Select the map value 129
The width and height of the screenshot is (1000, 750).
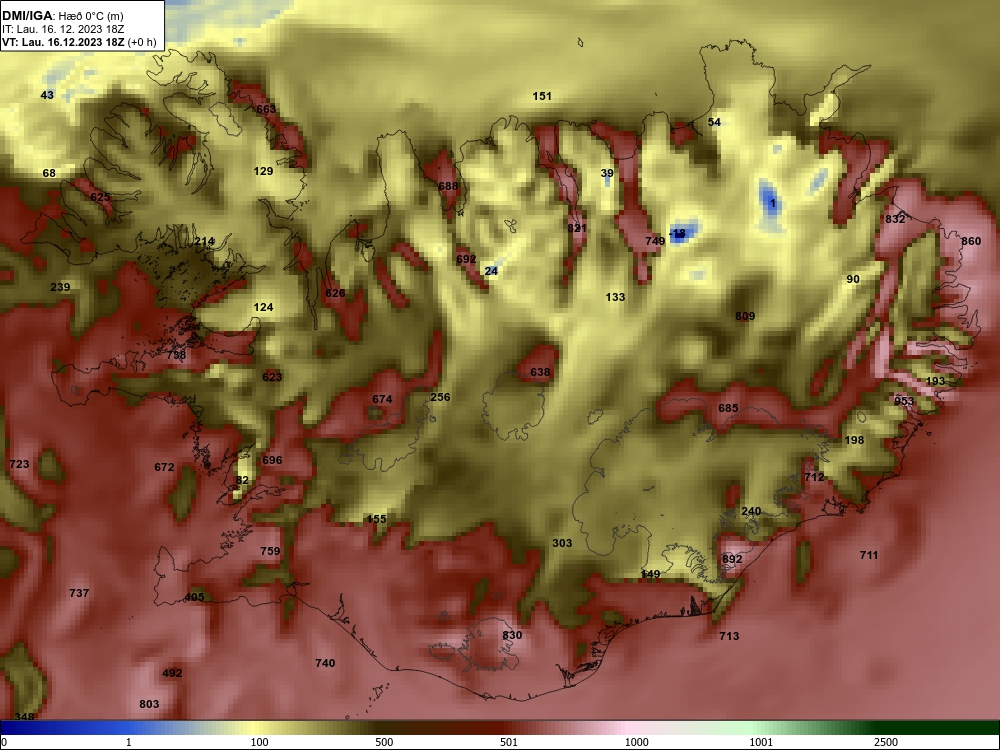tap(263, 171)
